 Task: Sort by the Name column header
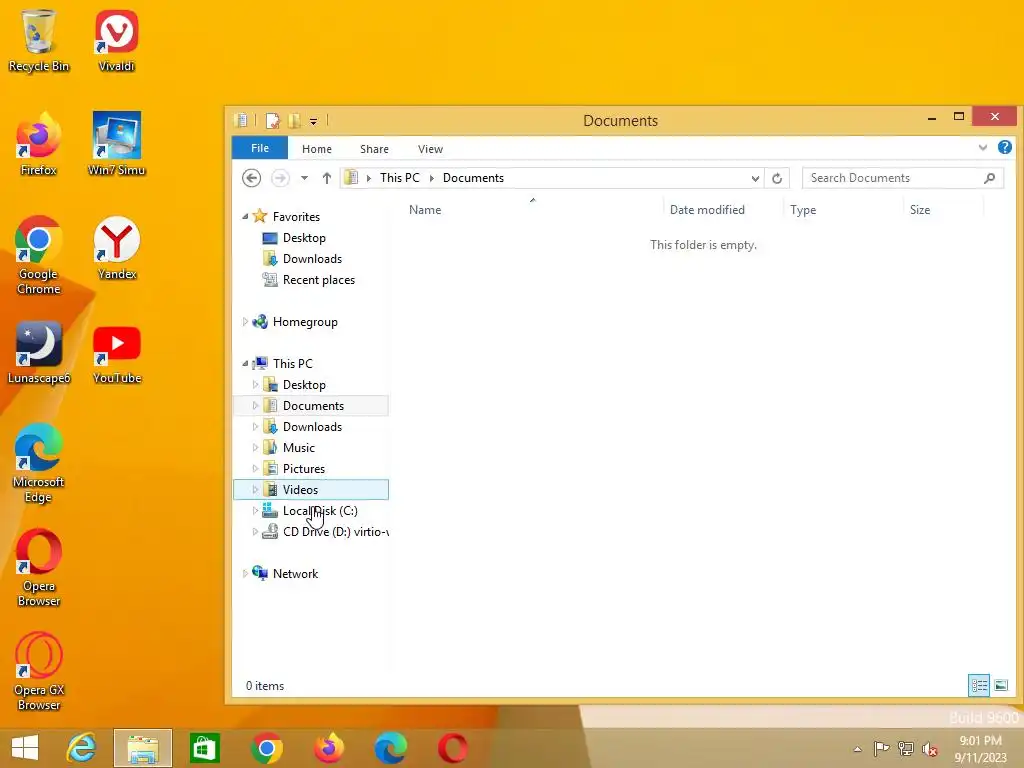click(532, 210)
